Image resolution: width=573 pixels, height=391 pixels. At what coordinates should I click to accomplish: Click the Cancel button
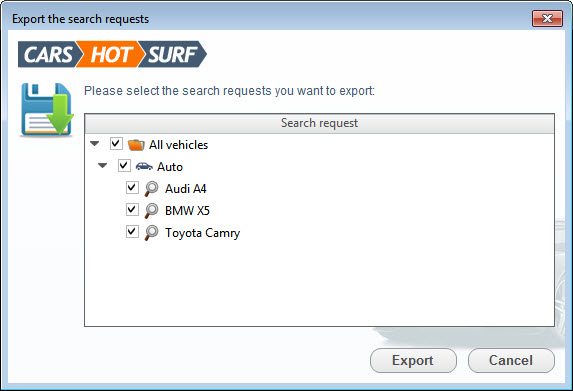click(511, 361)
